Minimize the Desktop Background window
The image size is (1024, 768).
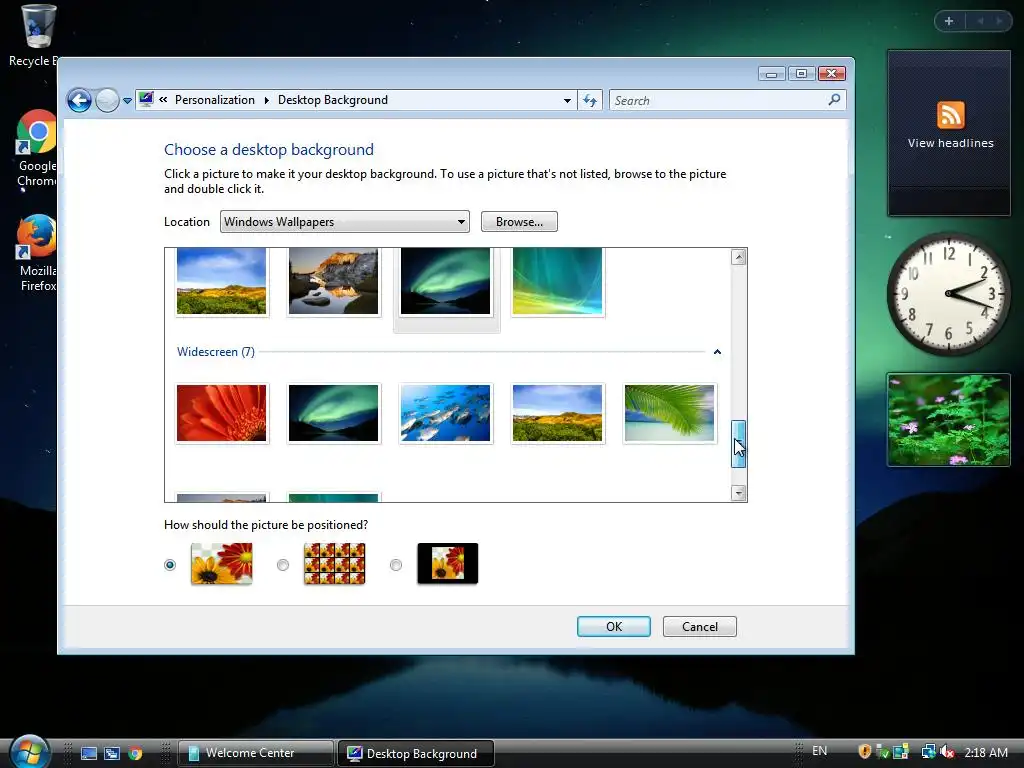pos(771,74)
